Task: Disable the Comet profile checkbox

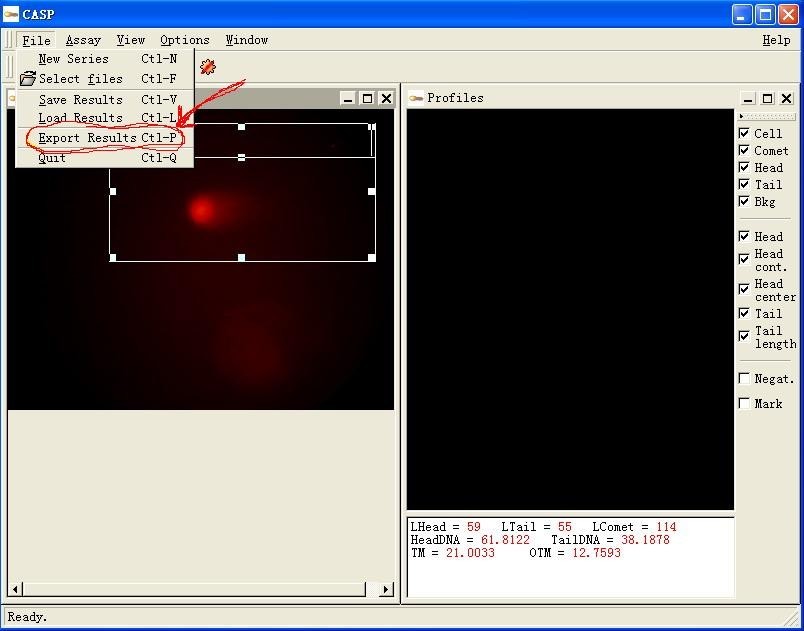Action: [744, 150]
